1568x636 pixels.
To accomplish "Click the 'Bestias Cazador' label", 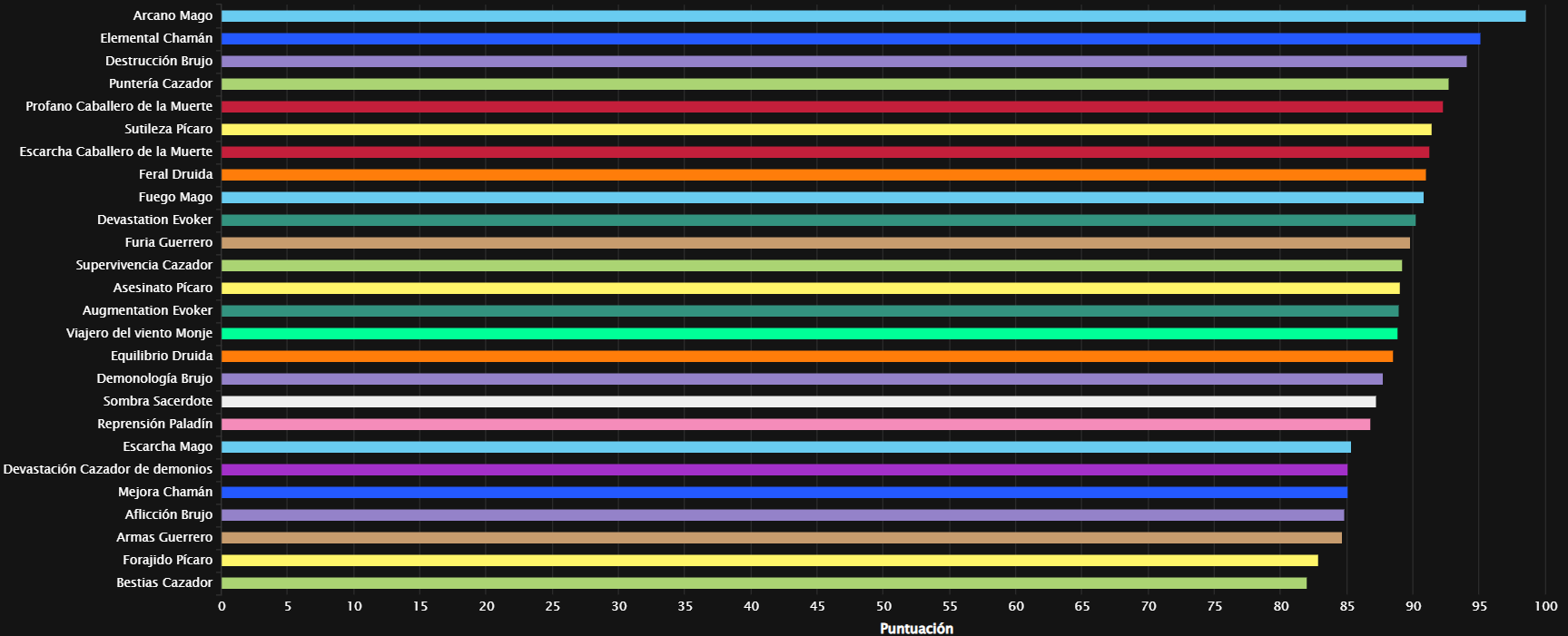I will pyautogui.click(x=164, y=582).
